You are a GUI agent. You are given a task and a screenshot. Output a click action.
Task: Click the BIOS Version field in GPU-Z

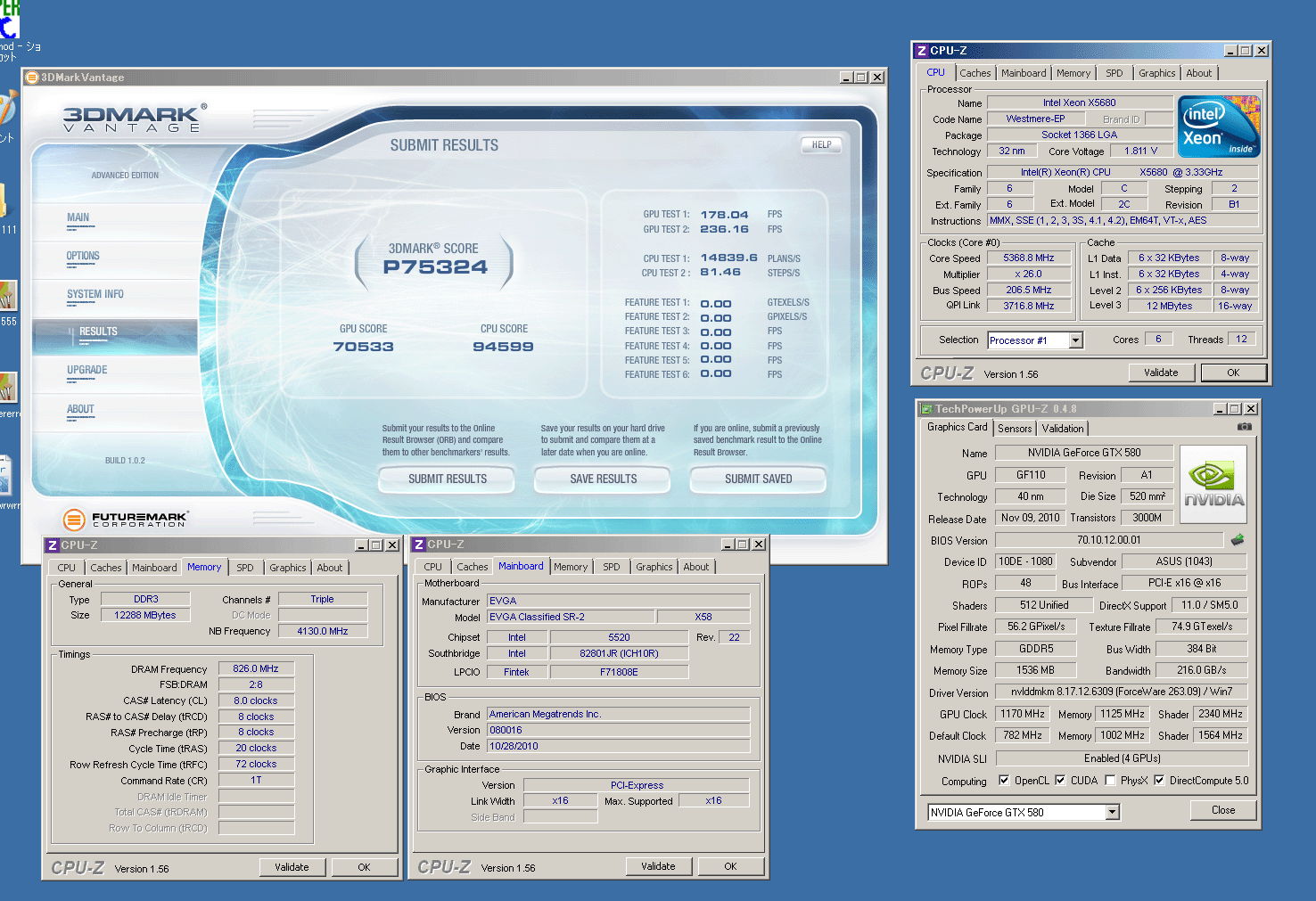[x=1108, y=540]
